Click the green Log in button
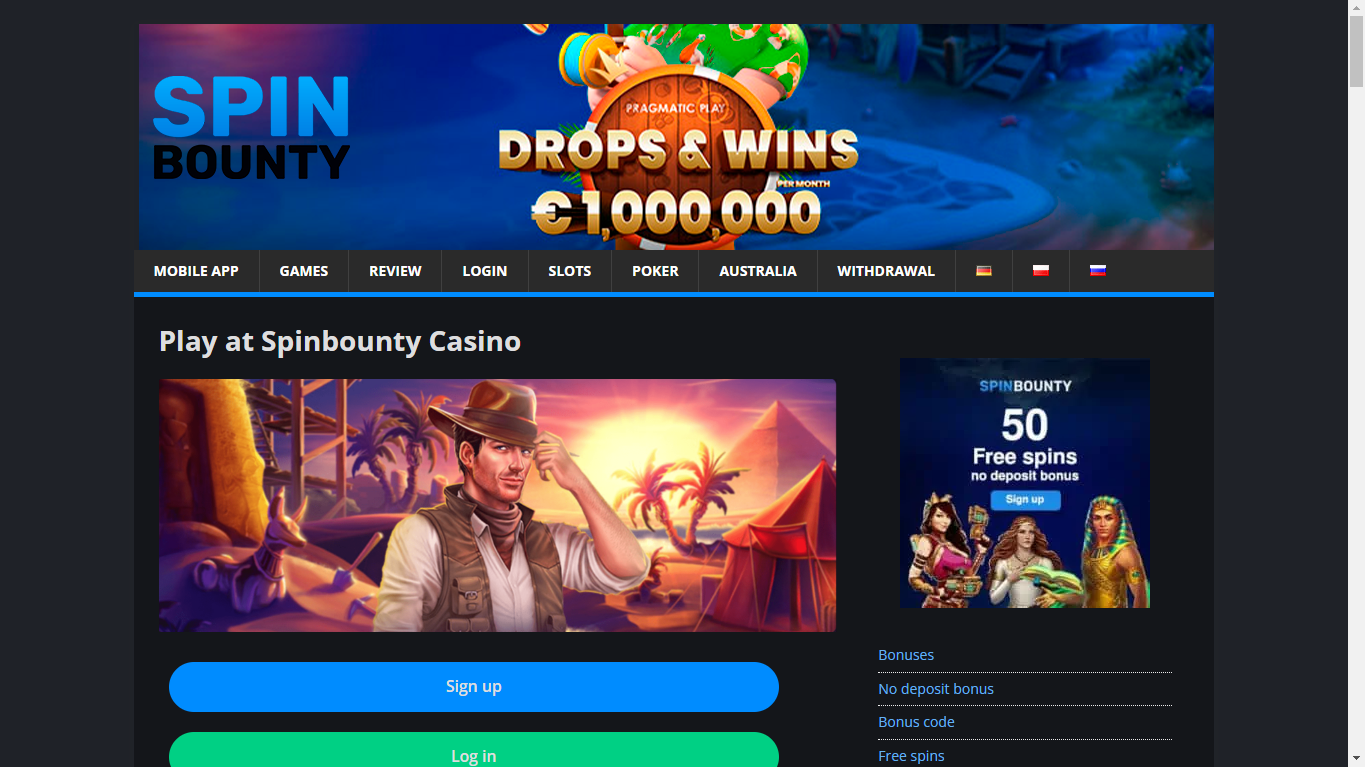This screenshot has height=767, width=1365. (x=474, y=750)
